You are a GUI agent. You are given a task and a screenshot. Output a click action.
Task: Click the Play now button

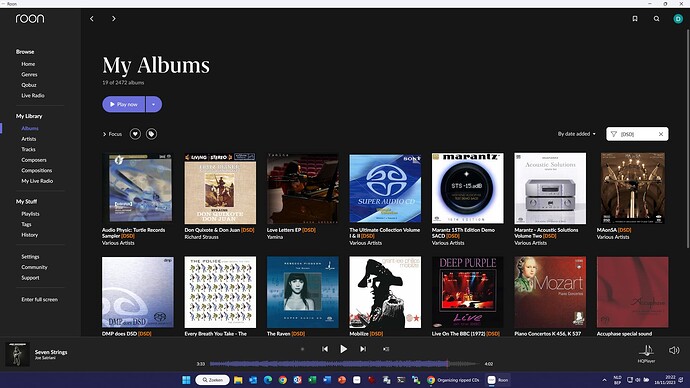(x=124, y=104)
